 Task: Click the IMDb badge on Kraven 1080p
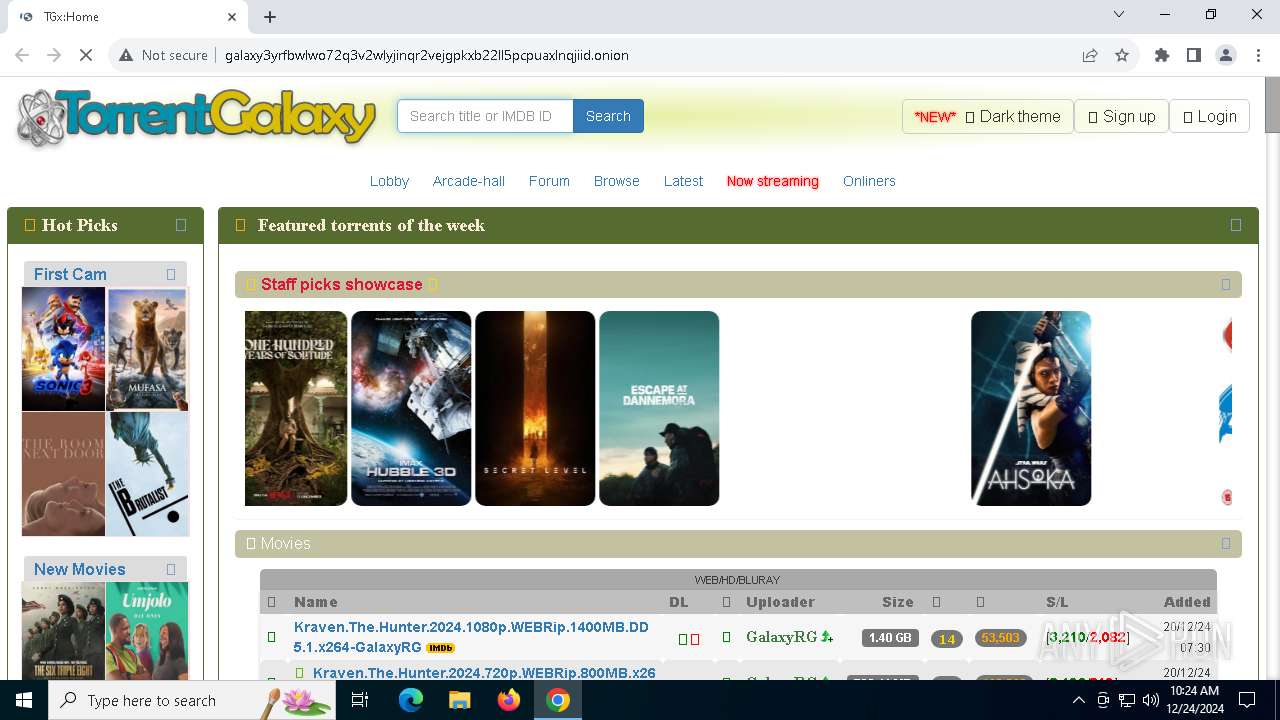(x=440, y=648)
